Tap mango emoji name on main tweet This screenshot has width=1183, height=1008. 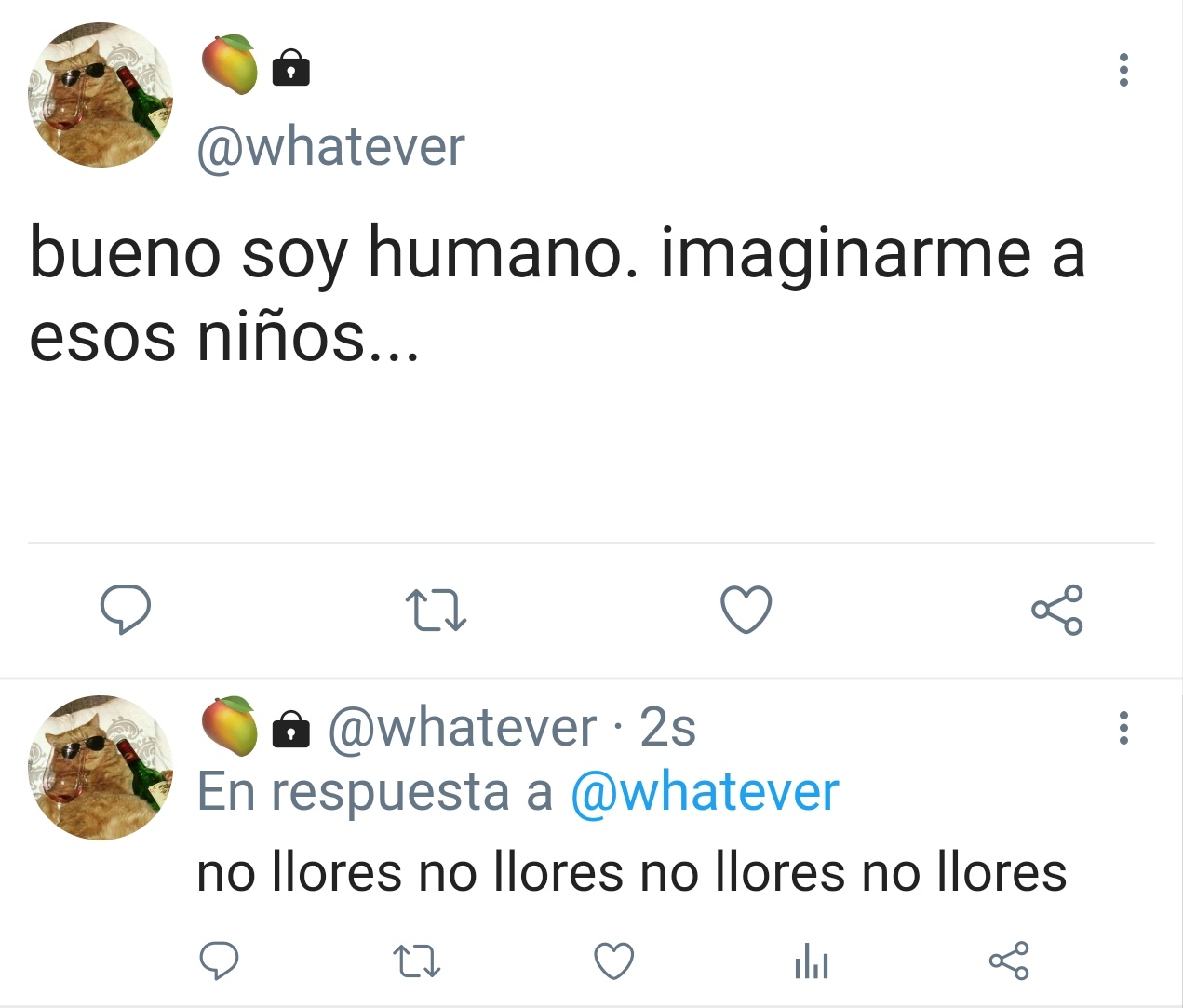pos(230,64)
